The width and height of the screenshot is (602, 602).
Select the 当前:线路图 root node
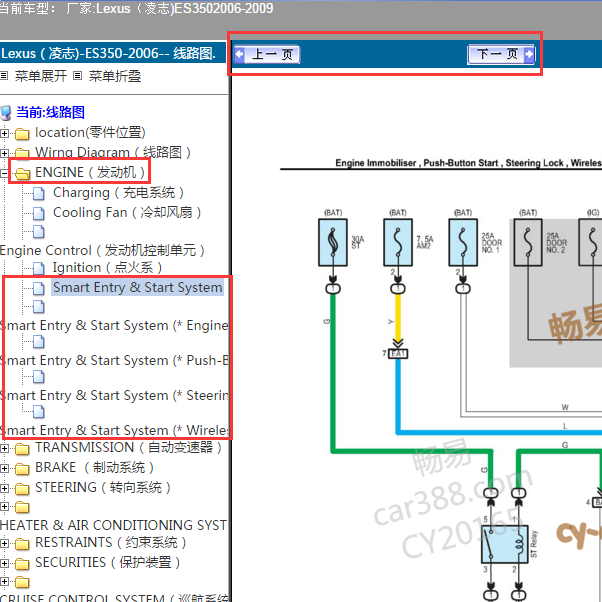pos(50,112)
